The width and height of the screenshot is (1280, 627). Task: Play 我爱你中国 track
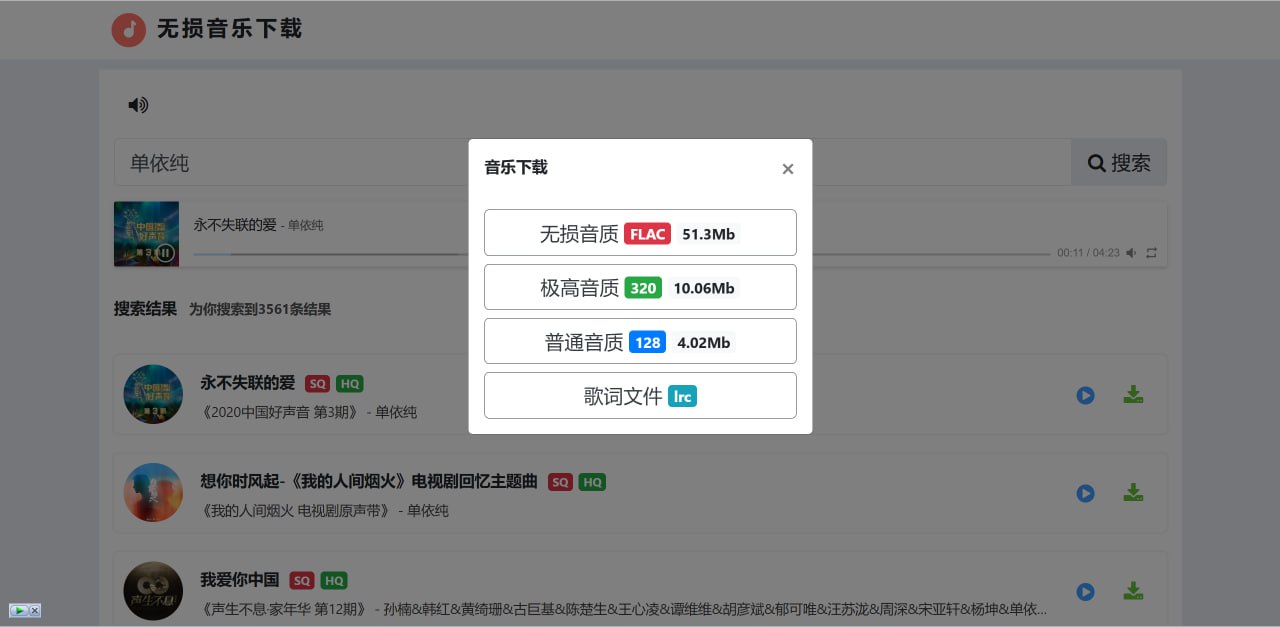click(1085, 591)
